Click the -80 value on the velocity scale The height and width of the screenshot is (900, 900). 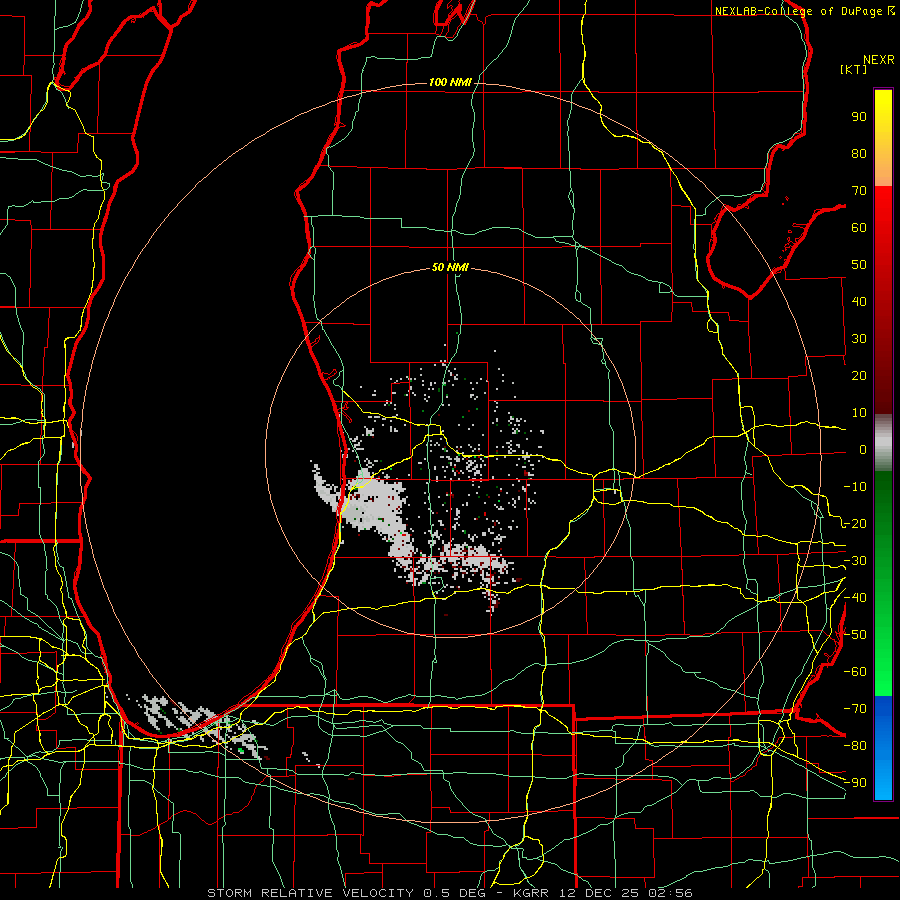point(855,746)
